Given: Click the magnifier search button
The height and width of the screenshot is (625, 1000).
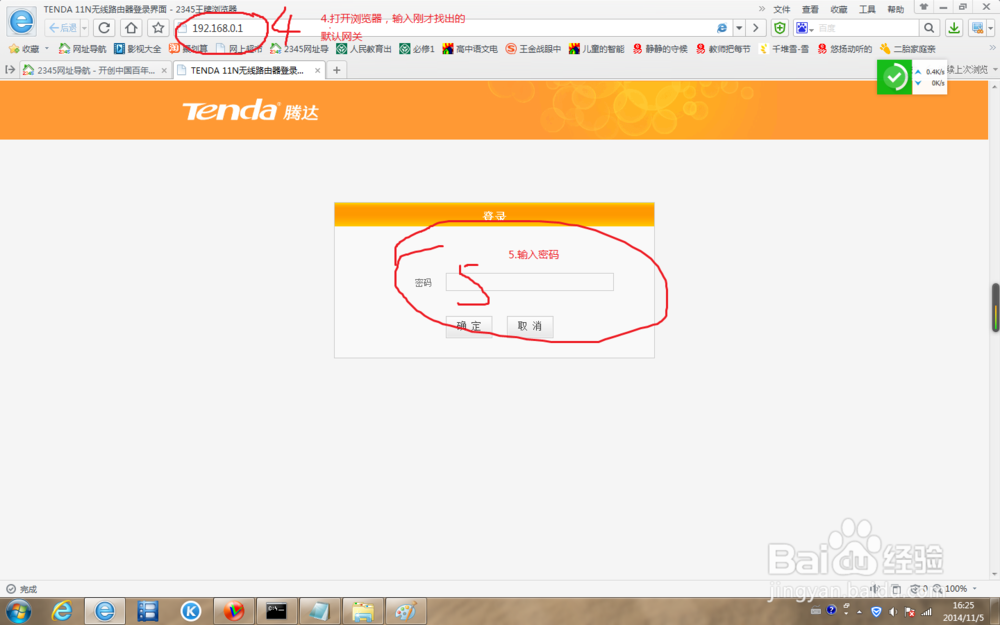Looking at the screenshot, I should [x=929, y=28].
